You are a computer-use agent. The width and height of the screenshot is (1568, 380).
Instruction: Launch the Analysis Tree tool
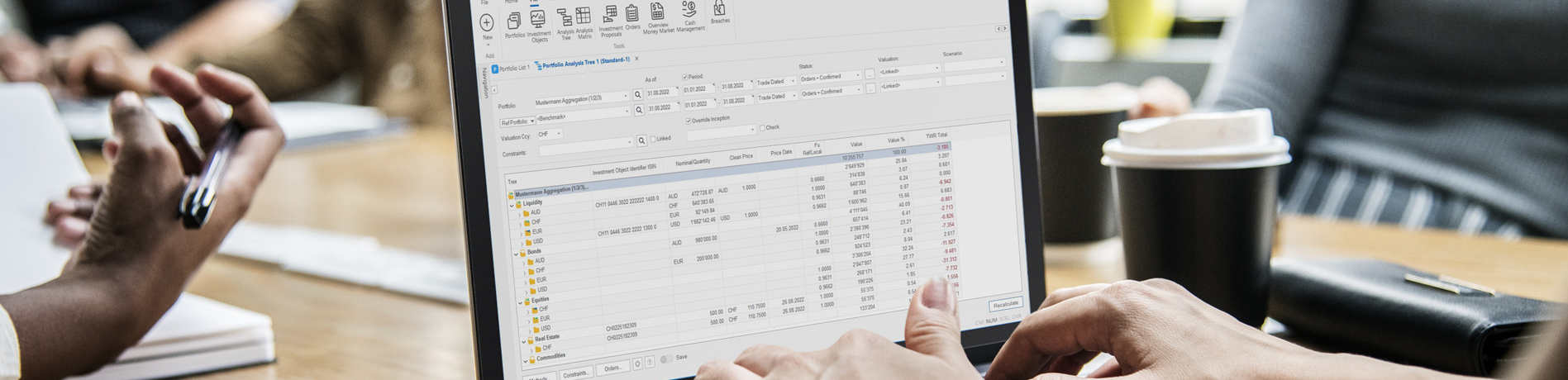point(565,18)
